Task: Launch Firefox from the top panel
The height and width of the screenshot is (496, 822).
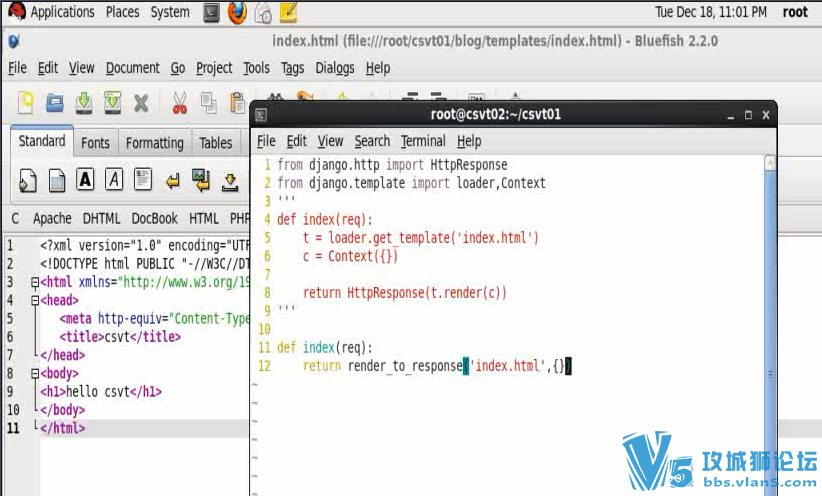Action: pyautogui.click(x=237, y=13)
